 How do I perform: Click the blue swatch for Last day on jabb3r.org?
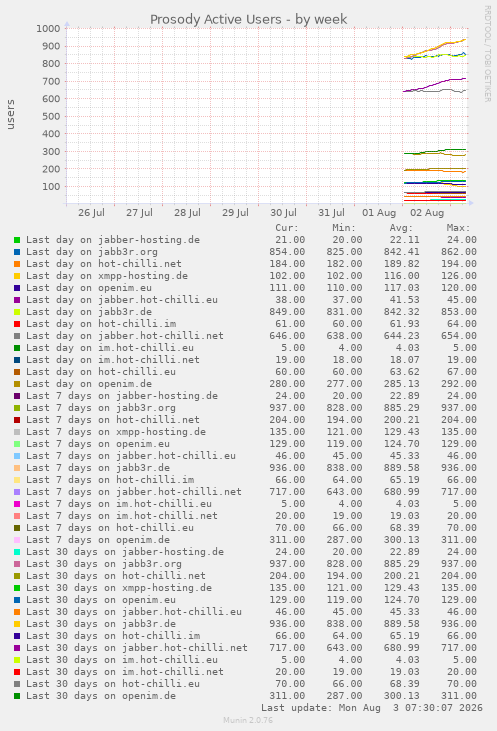pyautogui.click(x=17, y=252)
